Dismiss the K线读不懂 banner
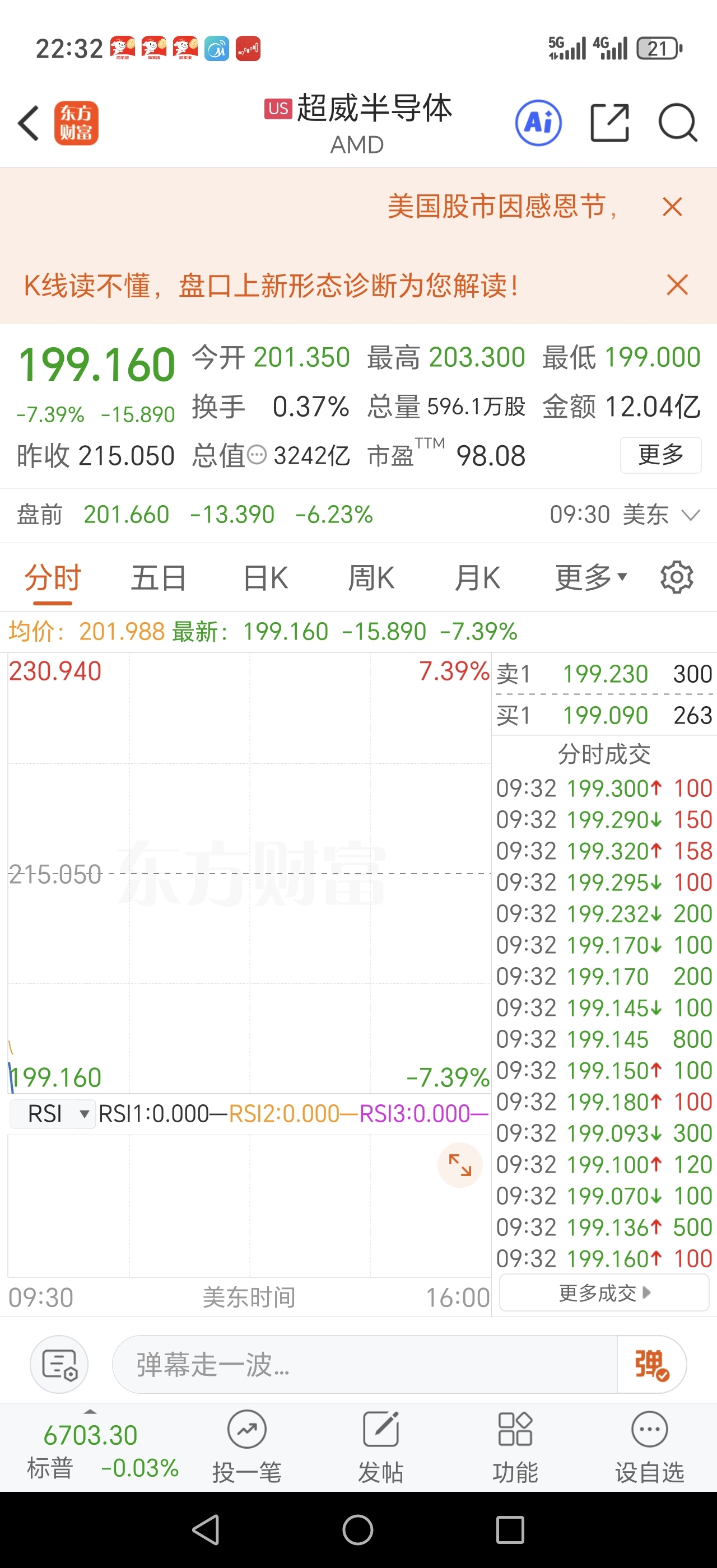717x1568 pixels. pyautogui.click(x=677, y=285)
